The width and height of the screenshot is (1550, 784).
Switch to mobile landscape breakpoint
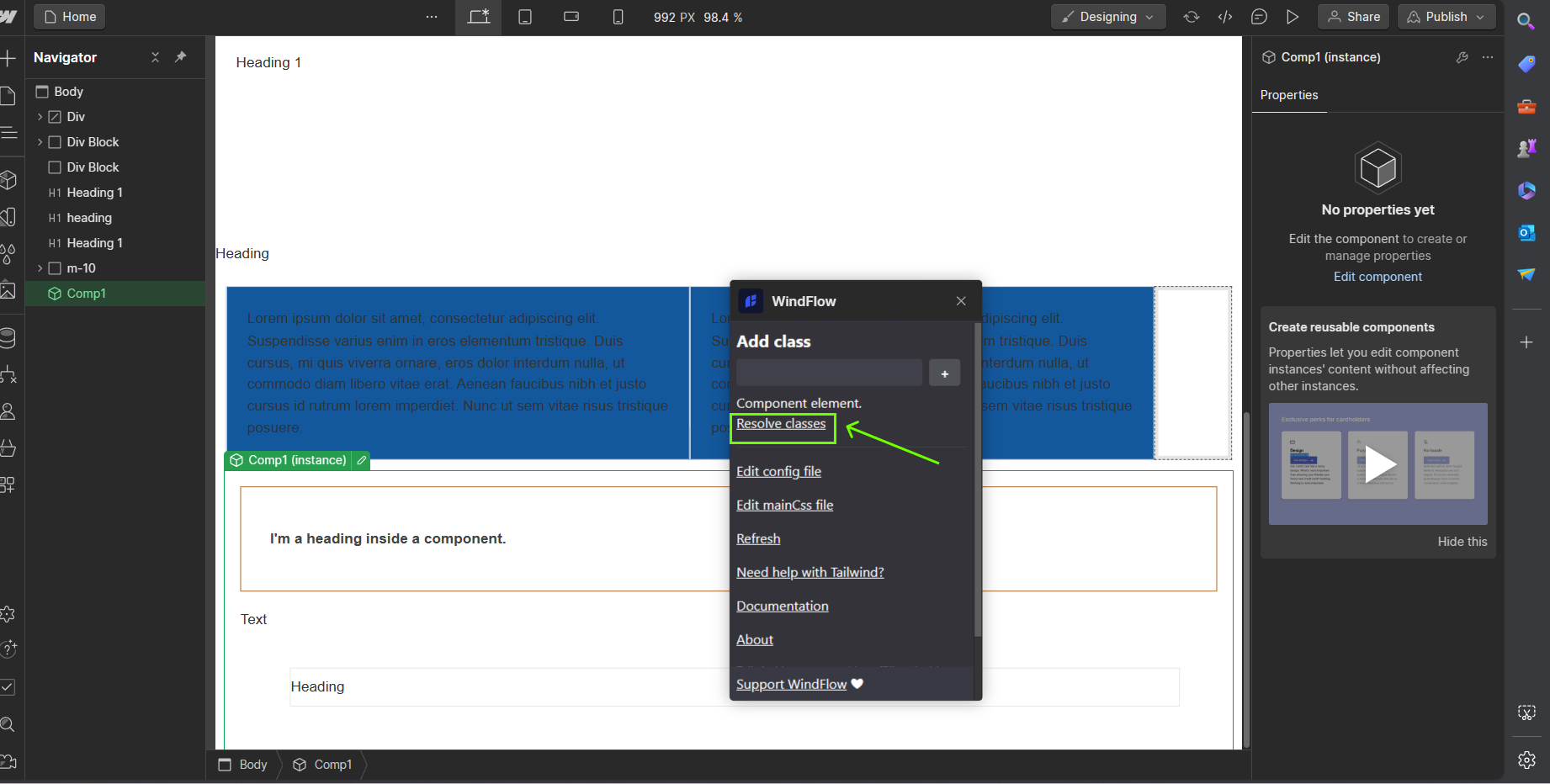click(571, 17)
